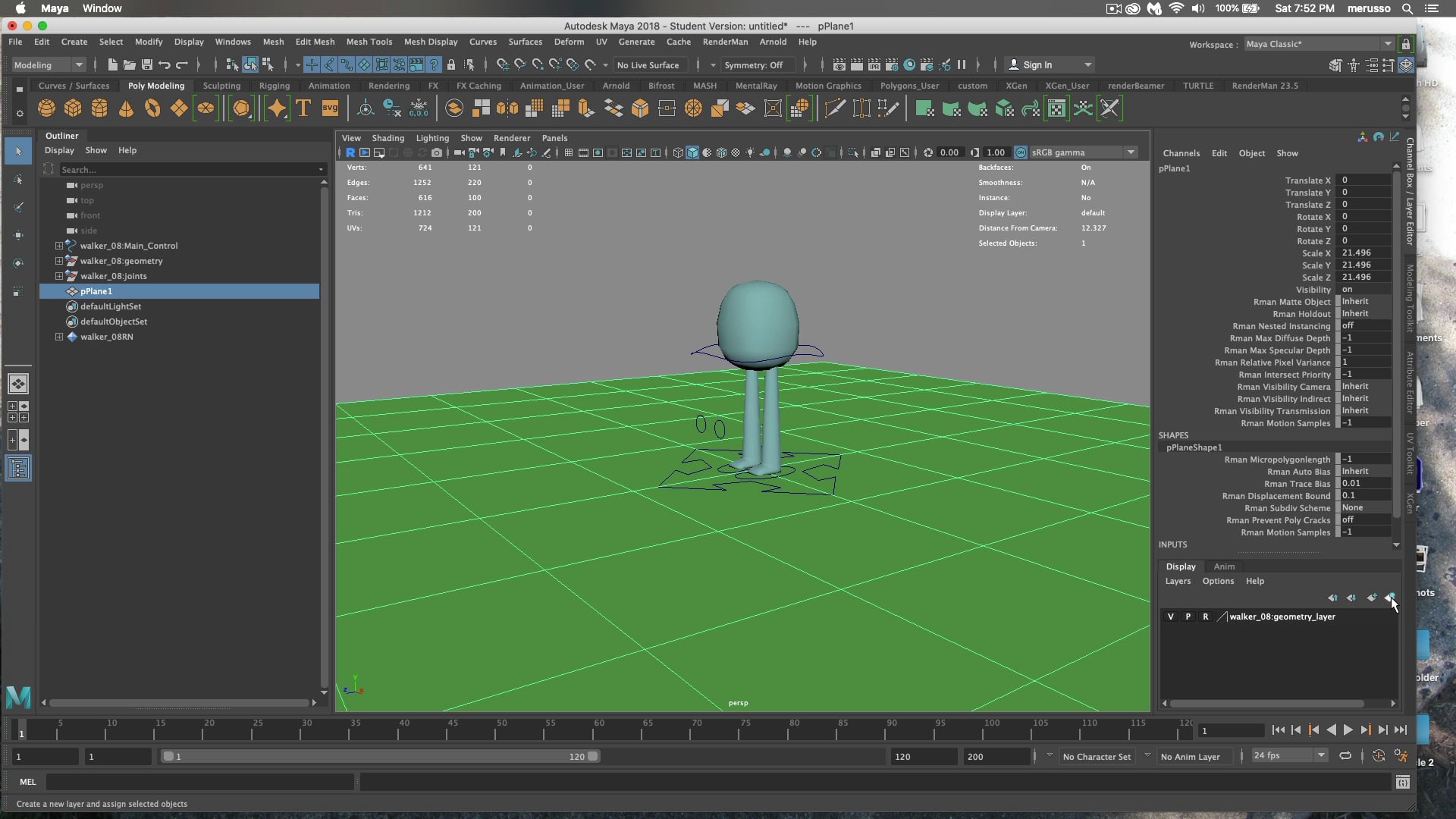
Task: Toggle R display type of geometry layer
Action: (x=1206, y=617)
